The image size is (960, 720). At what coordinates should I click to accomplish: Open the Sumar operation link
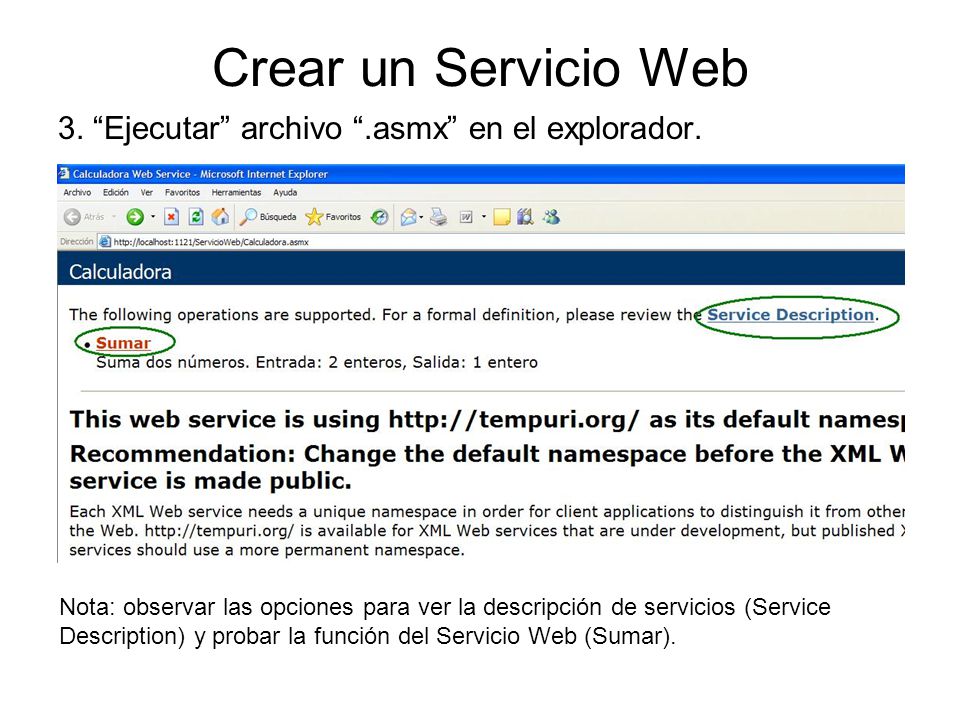click(x=123, y=343)
